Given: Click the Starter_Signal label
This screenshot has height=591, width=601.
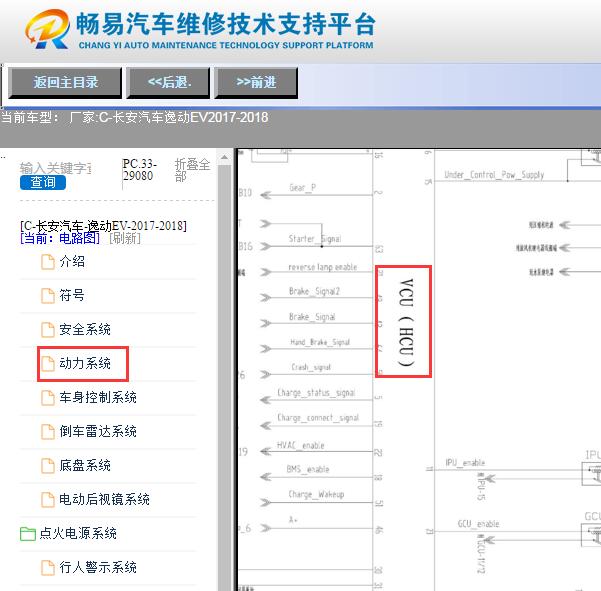Looking at the screenshot, I should click(x=314, y=239).
